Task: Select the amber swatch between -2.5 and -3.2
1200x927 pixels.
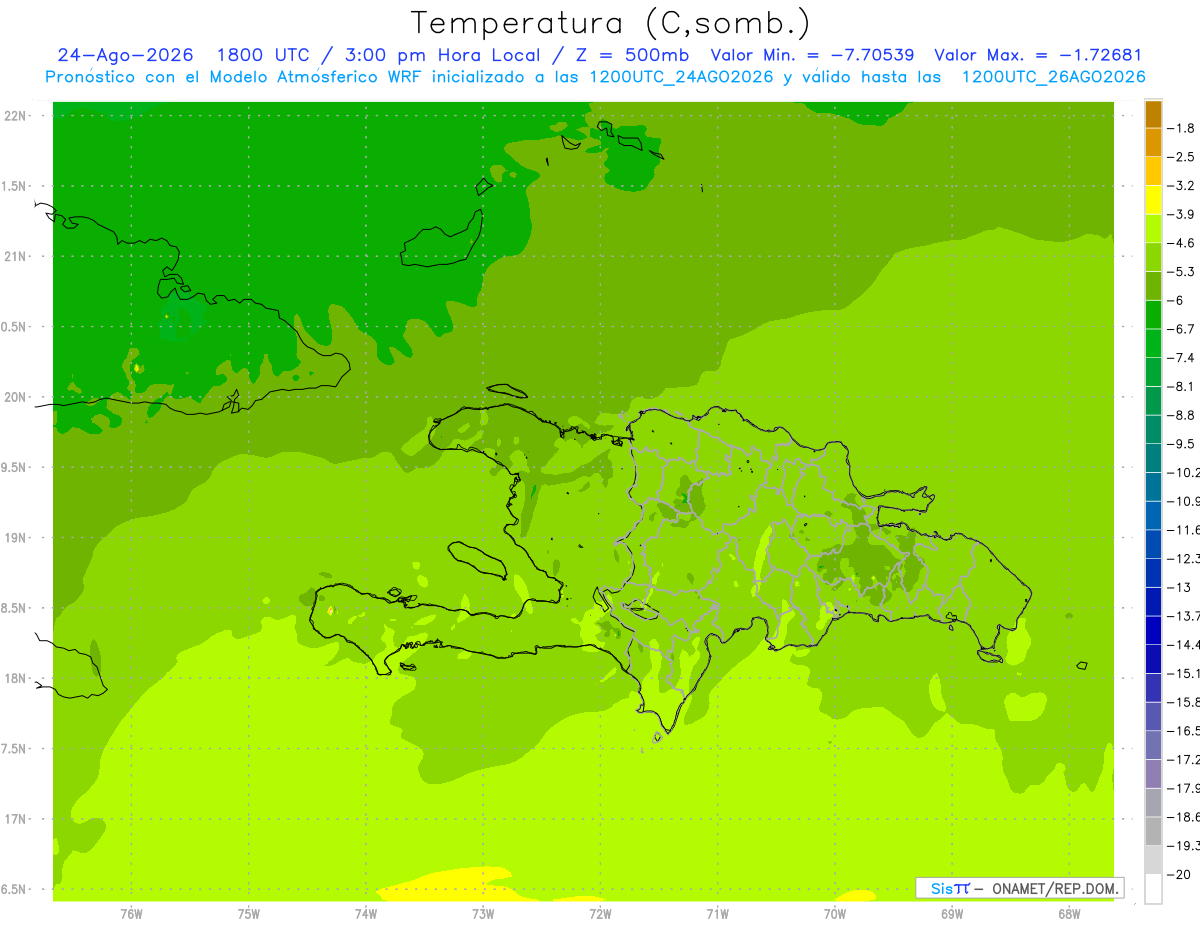Action: coord(1153,171)
